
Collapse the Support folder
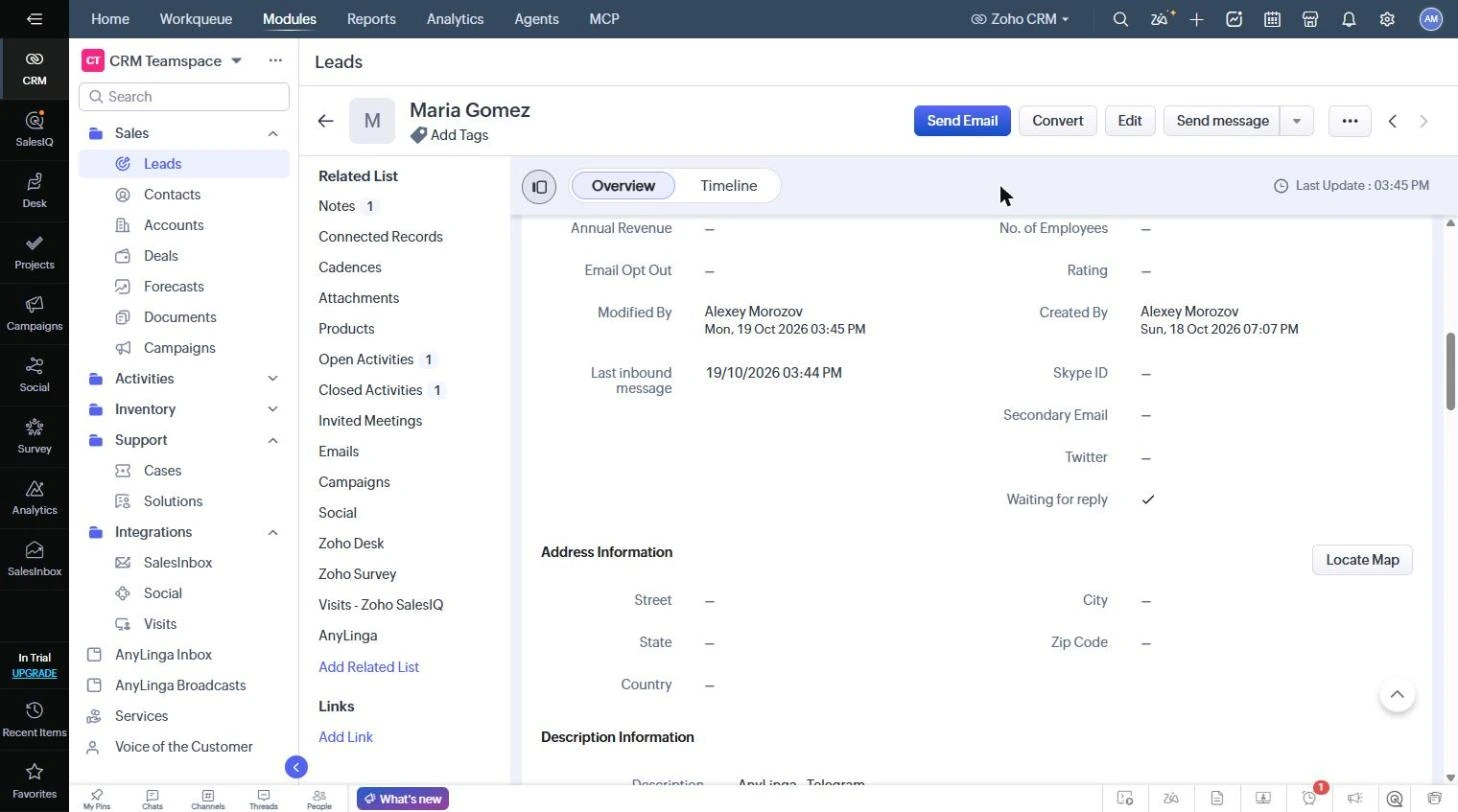pos(273,440)
